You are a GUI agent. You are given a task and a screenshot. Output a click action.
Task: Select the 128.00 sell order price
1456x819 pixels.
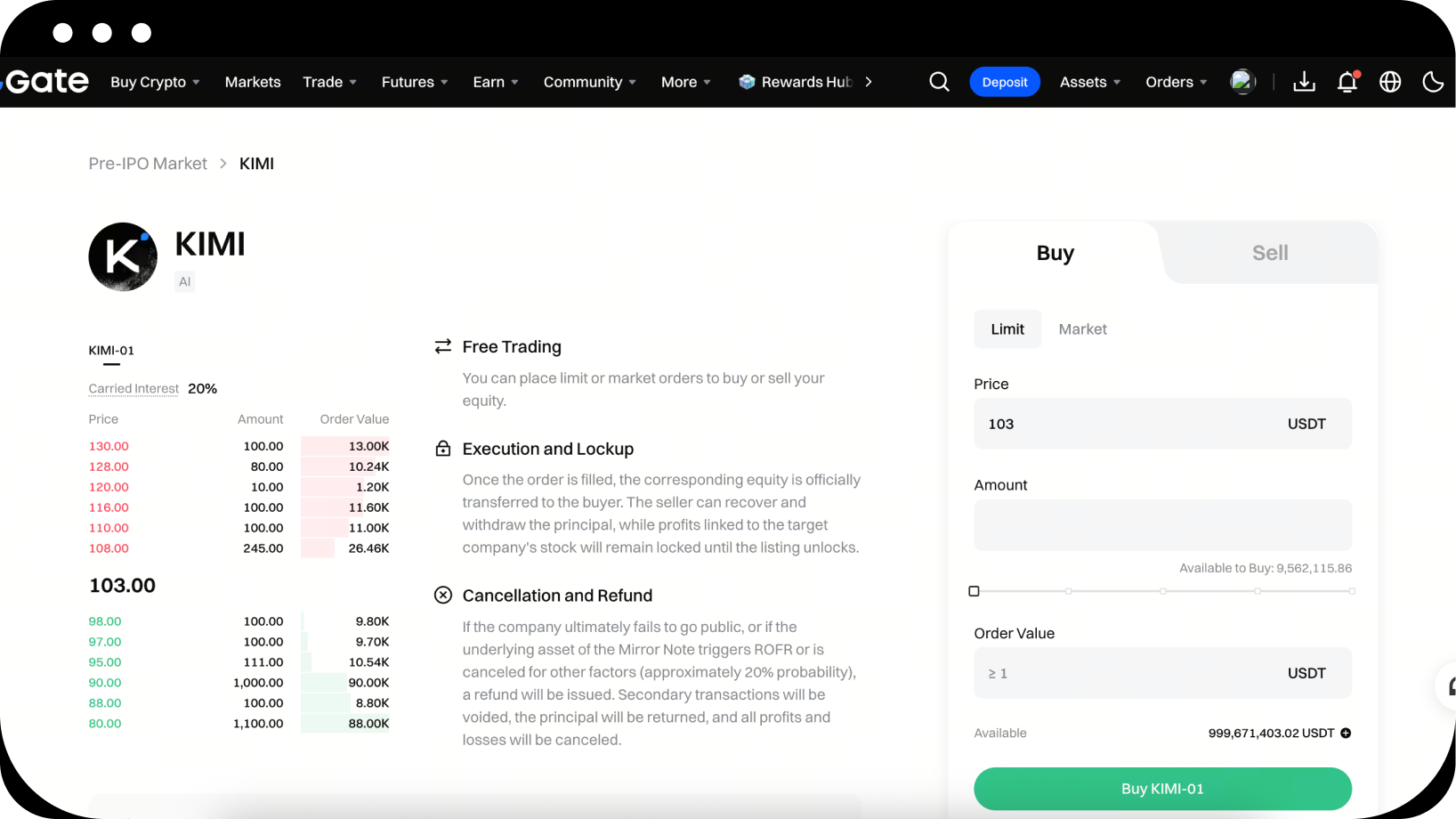coord(109,466)
